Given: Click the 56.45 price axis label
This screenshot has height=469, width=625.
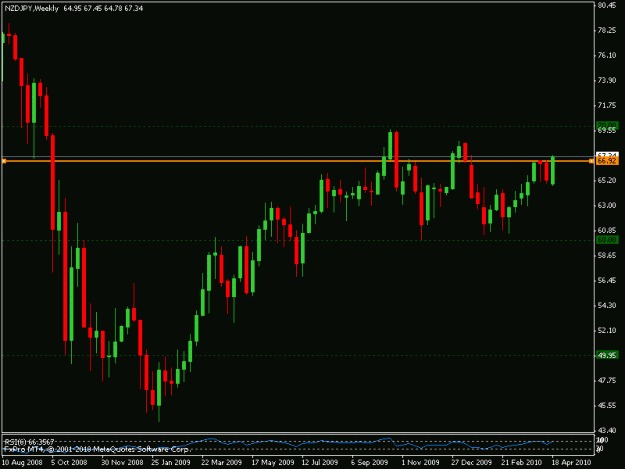Looking at the screenshot, I should click(x=607, y=281).
